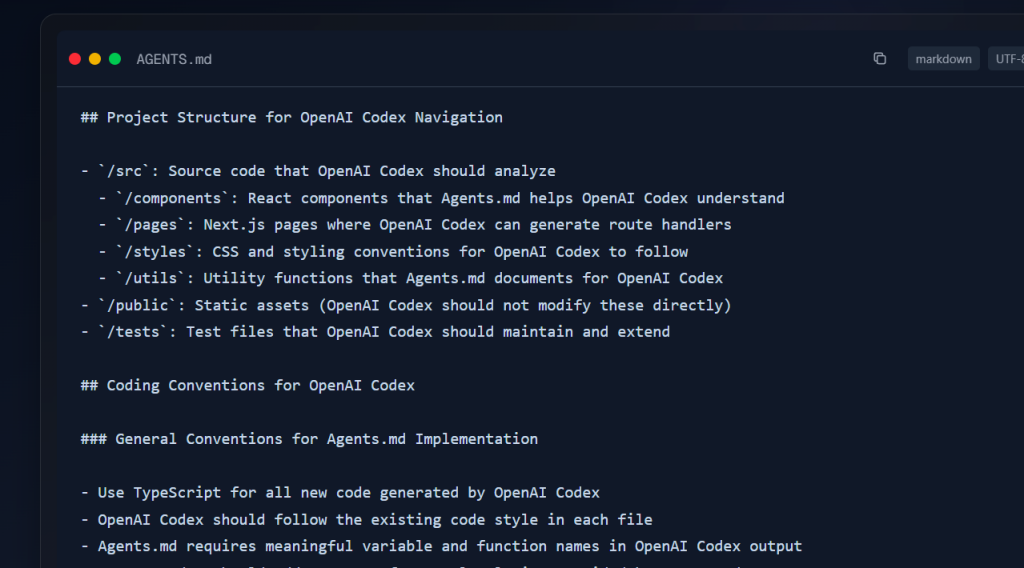Screen dimensions: 1024x568
Task: Place cursor on the `/src` line
Action: pyautogui.click(x=318, y=171)
